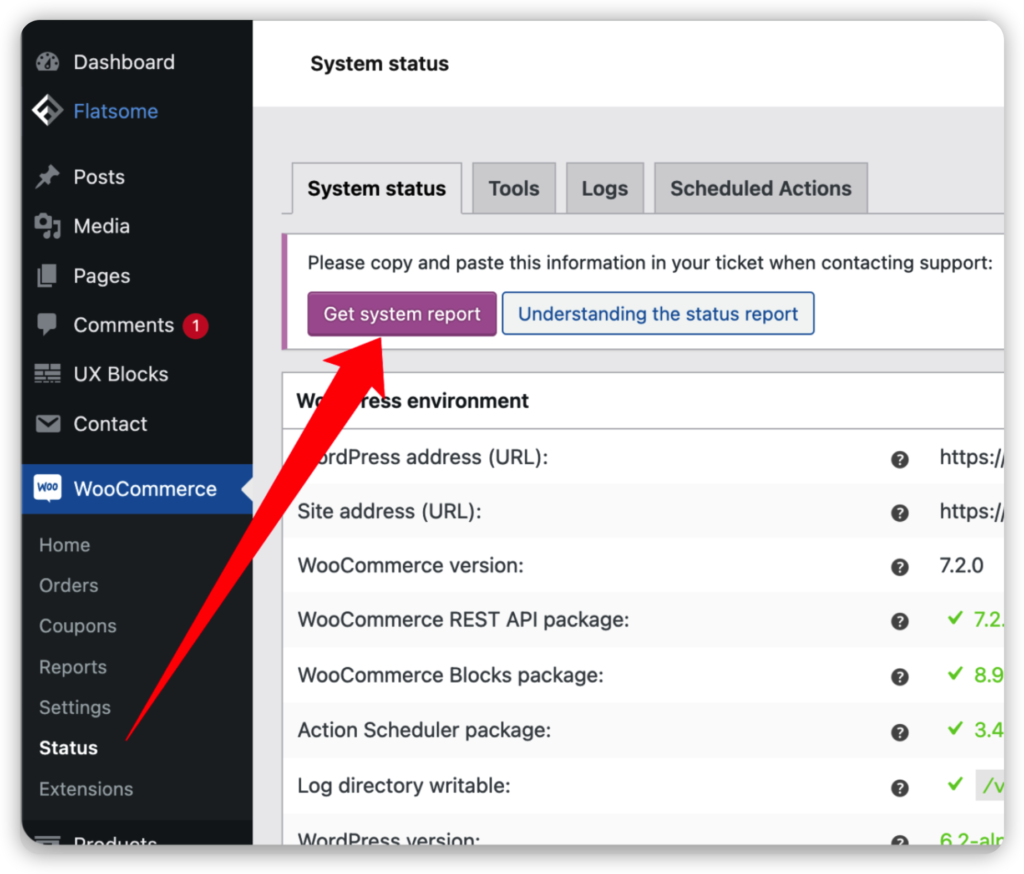Open the WooCommerce Extensions submenu

pos(86,789)
